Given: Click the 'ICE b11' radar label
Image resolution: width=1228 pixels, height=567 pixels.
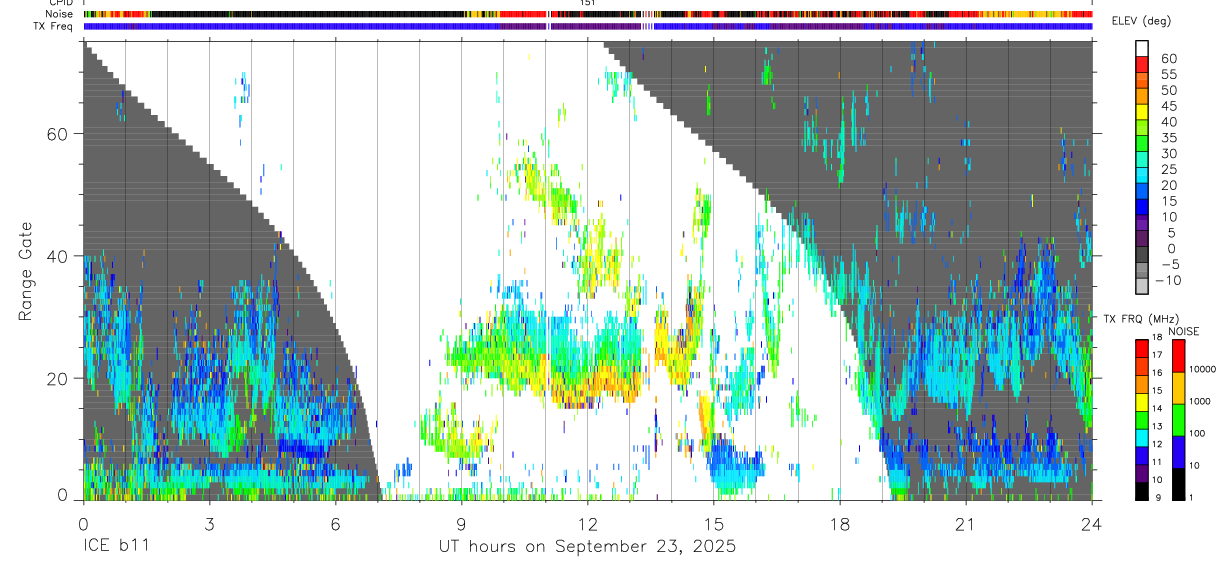Looking at the screenshot, I should click(x=115, y=547).
